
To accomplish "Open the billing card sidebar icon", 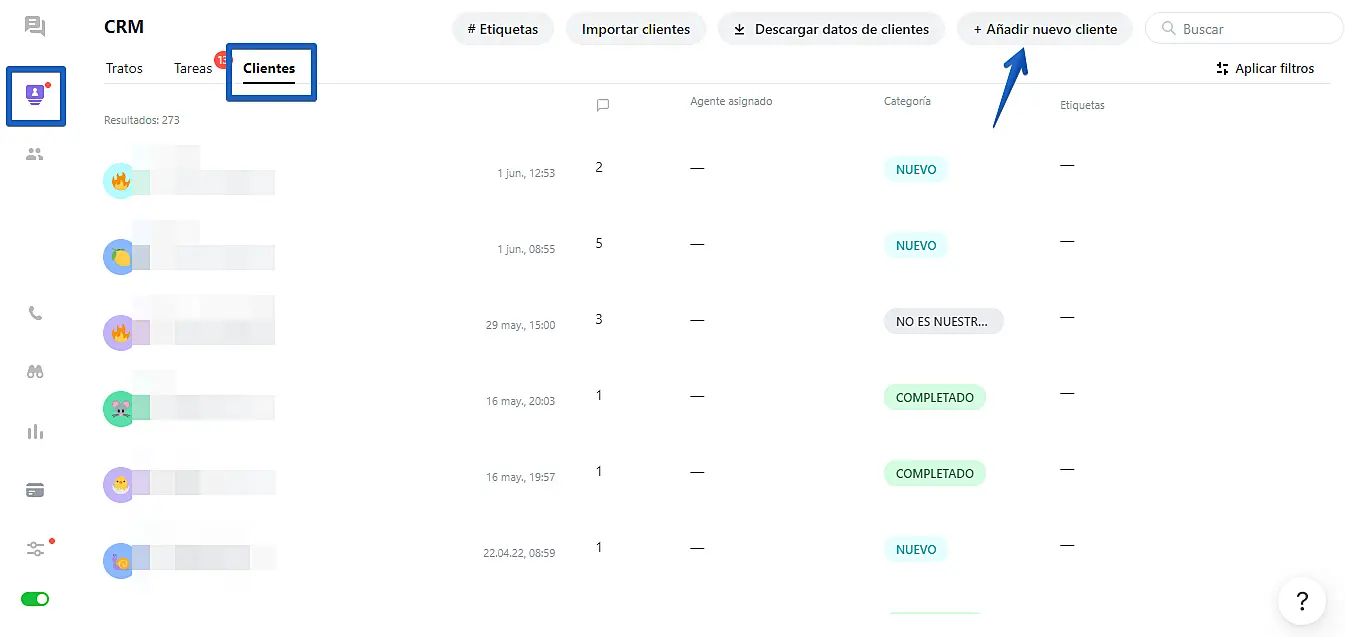I will [35, 490].
